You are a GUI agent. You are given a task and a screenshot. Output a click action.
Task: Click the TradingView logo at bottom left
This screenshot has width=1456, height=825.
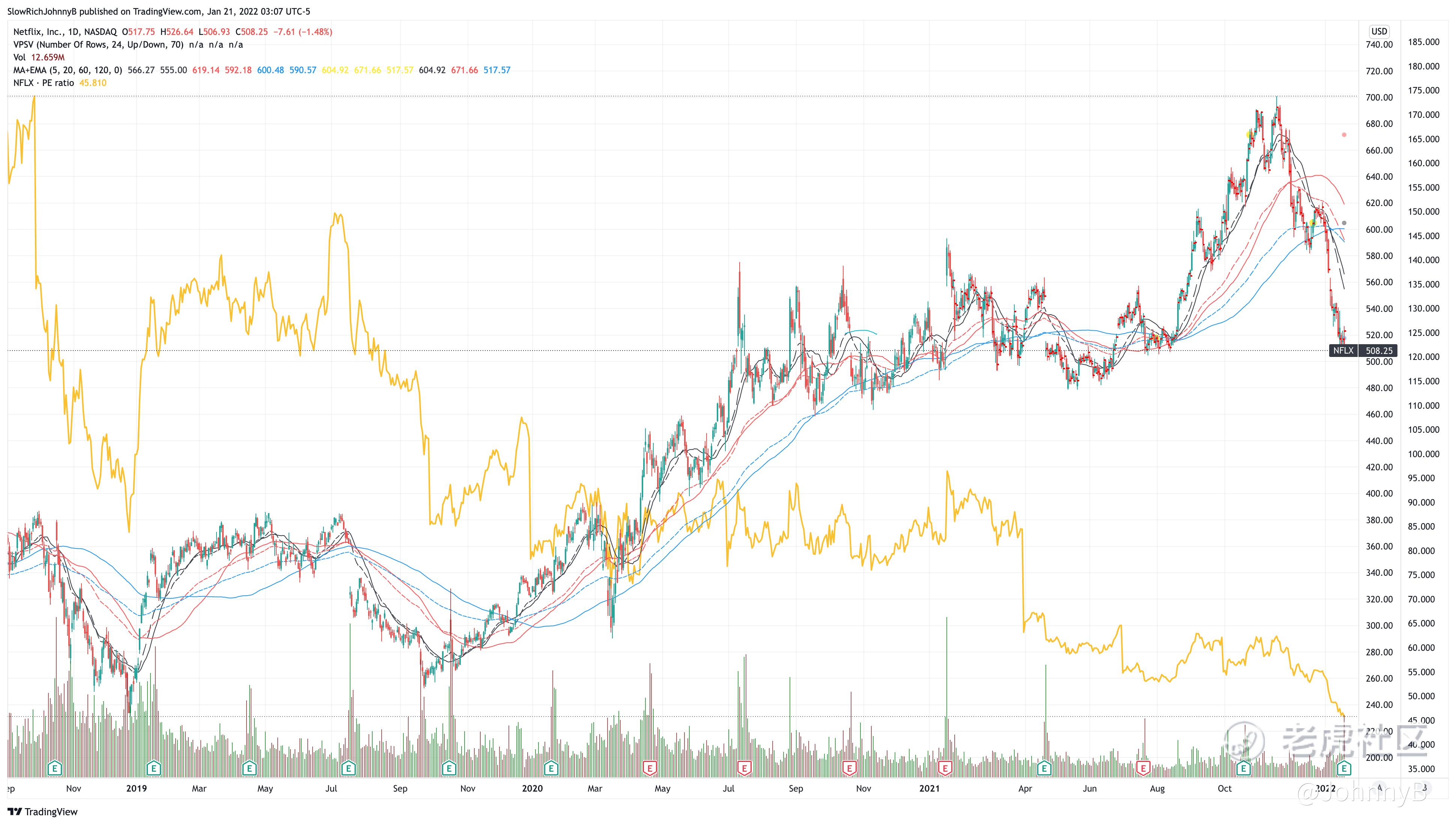click(x=42, y=811)
